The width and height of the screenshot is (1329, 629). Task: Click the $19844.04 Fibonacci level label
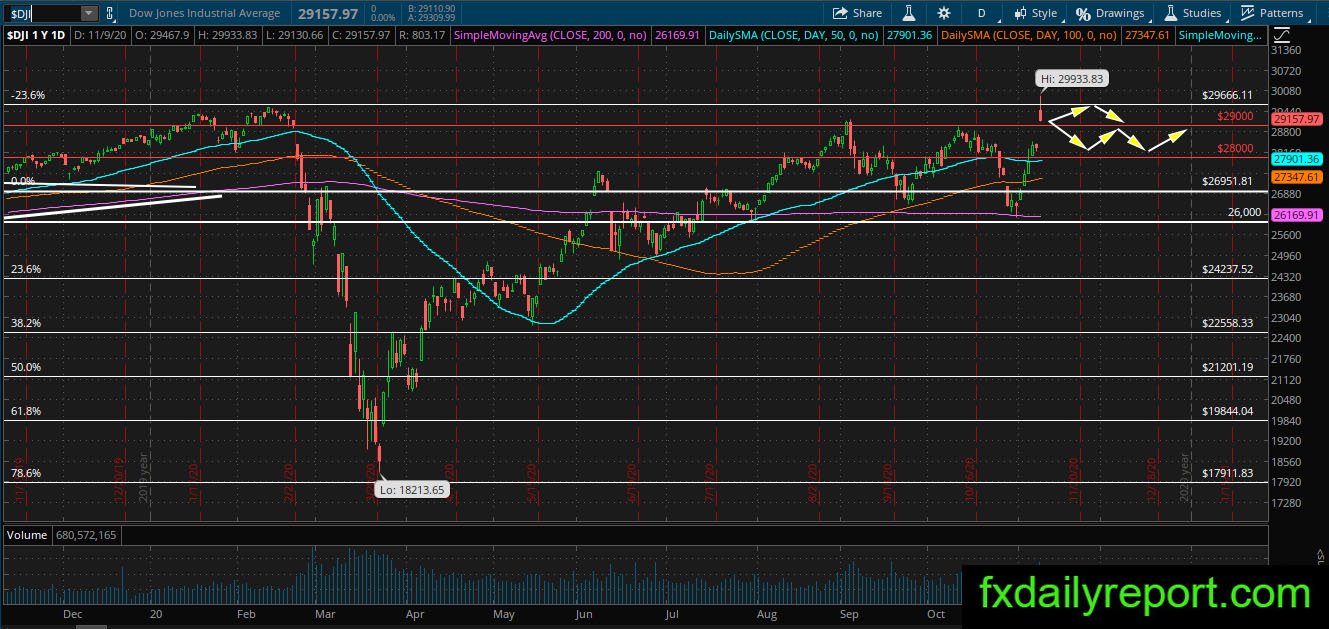tap(1227, 411)
